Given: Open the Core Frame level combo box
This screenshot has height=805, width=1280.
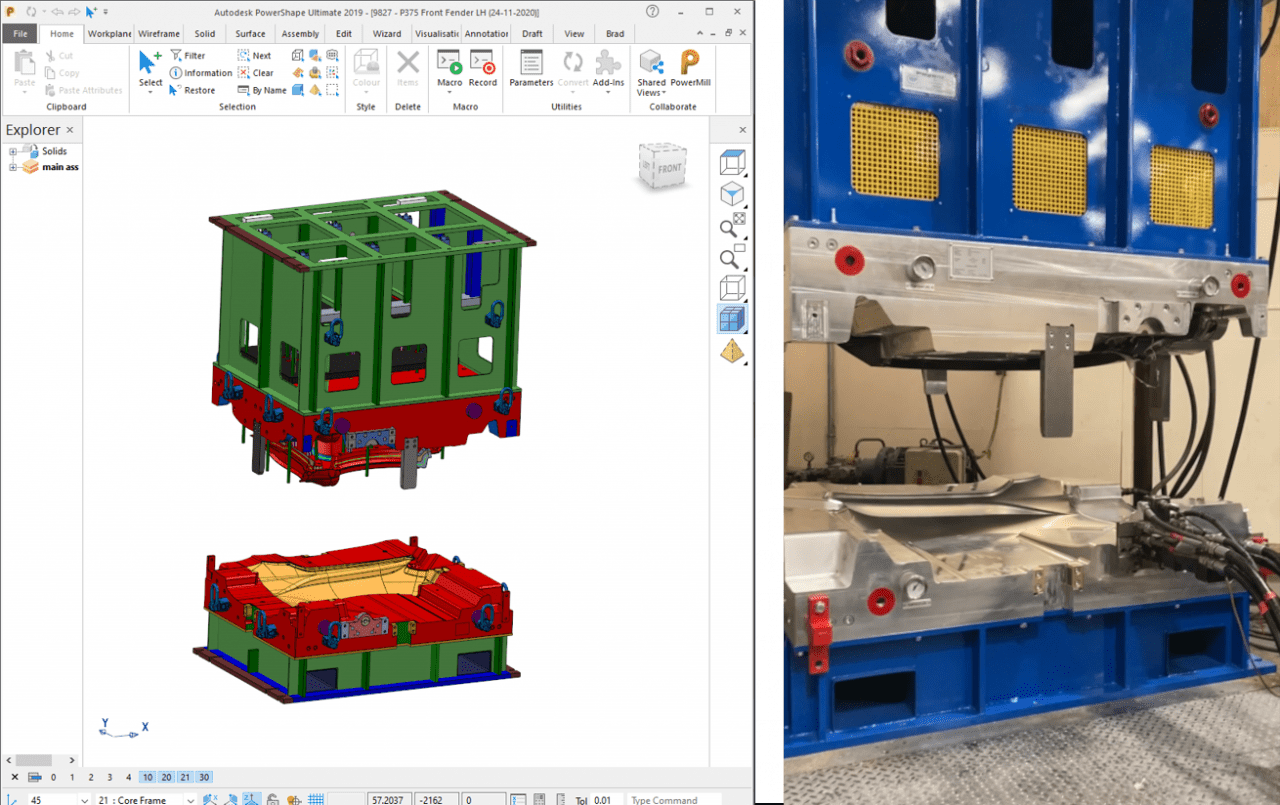Looking at the screenshot, I should [190, 799].
